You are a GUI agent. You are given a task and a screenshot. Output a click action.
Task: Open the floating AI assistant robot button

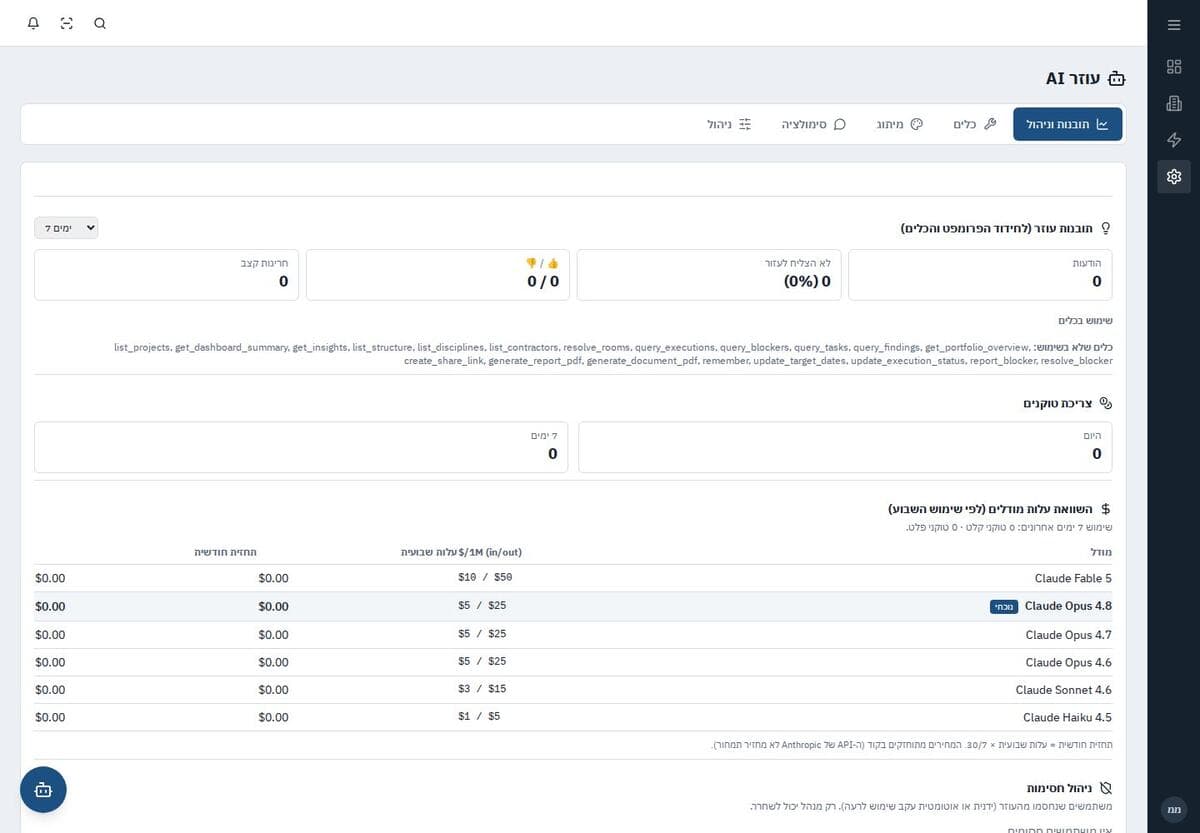click(43, 790)
